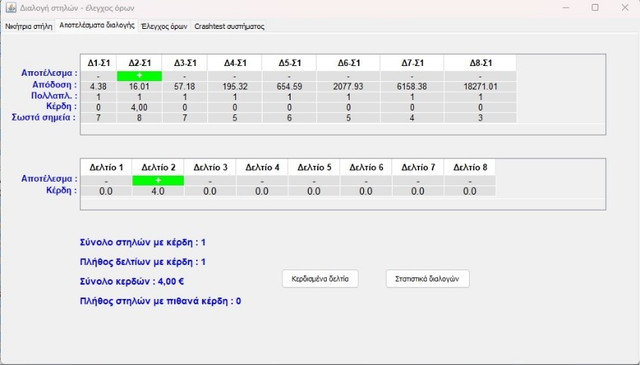
Task: Open the Έλεγχος όρων tab
Action: click(164, 27)
